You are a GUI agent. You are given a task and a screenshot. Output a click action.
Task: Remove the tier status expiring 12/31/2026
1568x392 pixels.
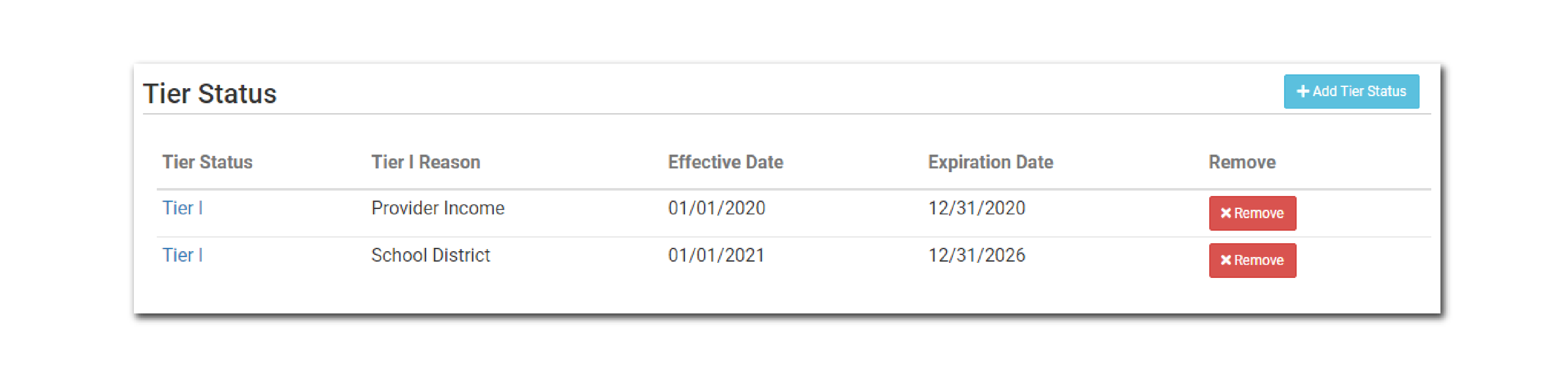pyautogui.click(x=1252, y=260)
